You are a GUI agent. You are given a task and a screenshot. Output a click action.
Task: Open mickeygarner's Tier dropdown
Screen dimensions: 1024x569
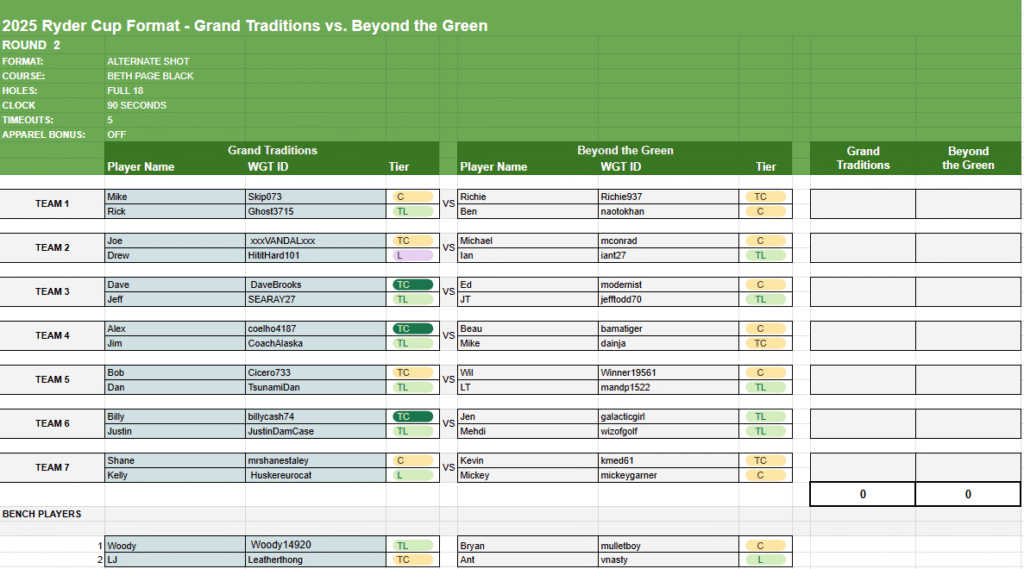766,476
